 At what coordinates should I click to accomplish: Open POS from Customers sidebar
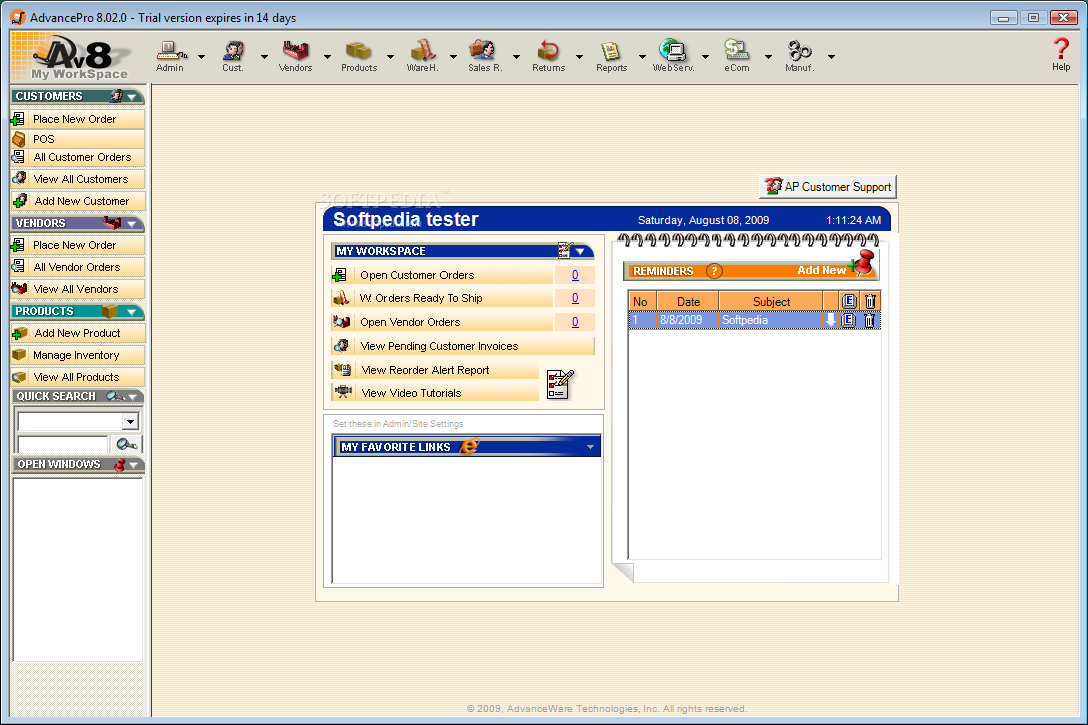[x=78, y=139]
